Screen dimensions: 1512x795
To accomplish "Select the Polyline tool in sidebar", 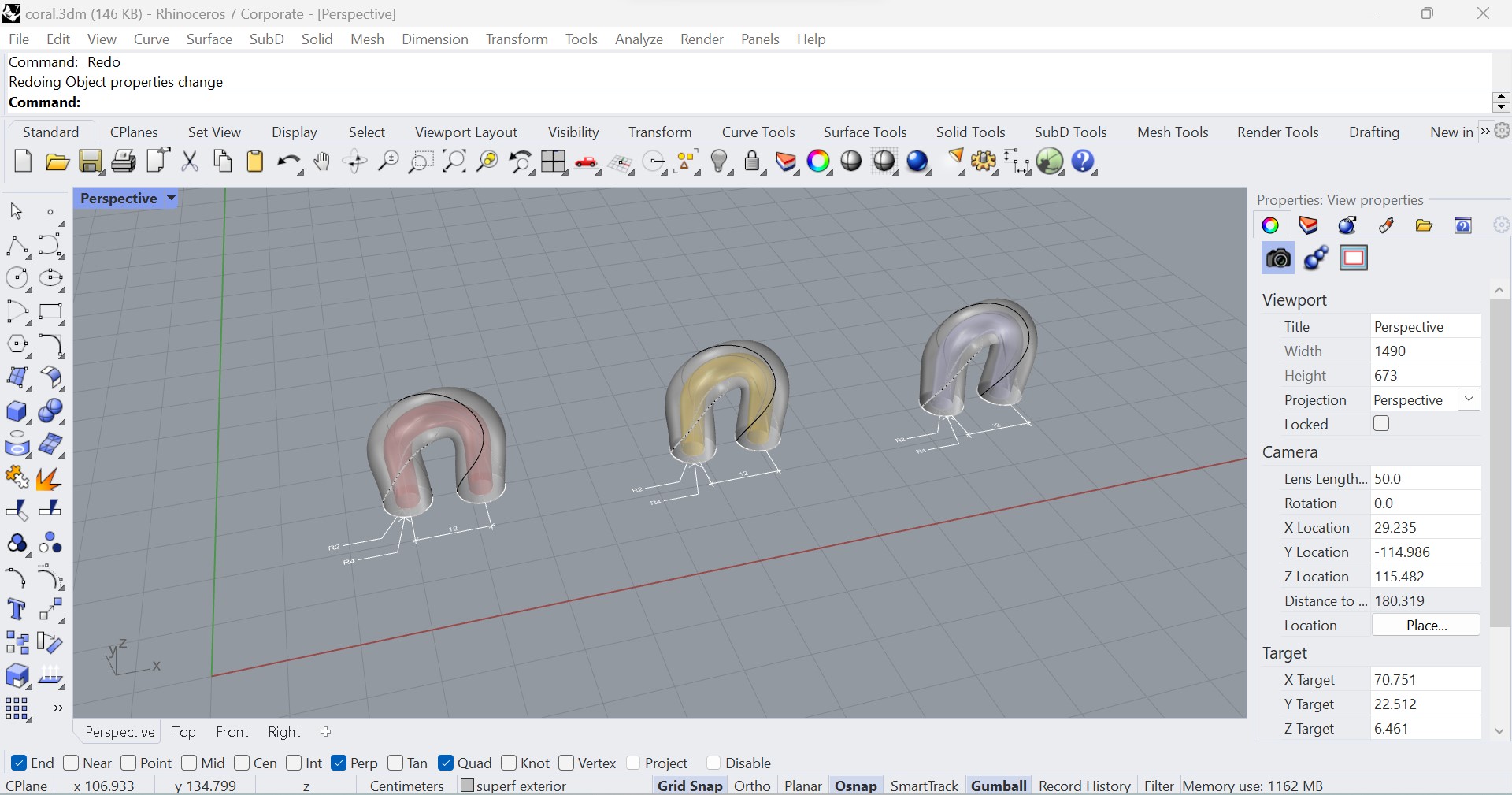I will (17, 246).
